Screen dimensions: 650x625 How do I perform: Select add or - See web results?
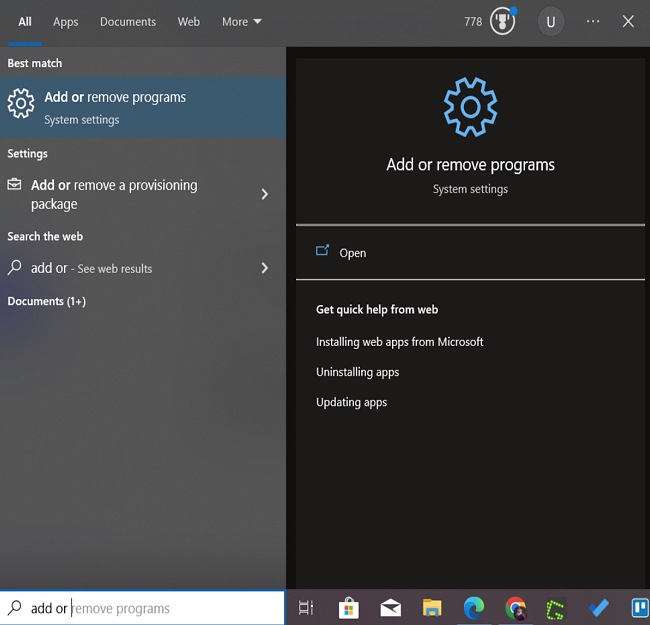point(143,268)
